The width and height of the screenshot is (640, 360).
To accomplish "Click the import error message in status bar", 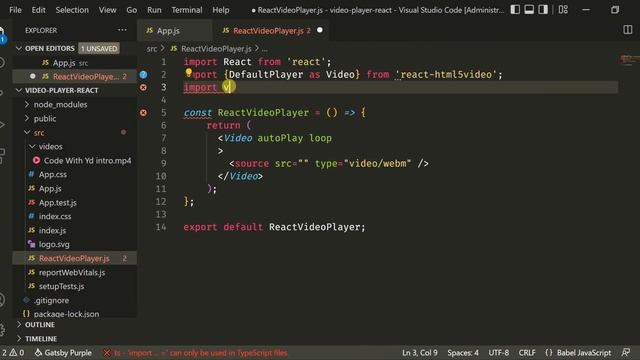I will coord(196,353).
